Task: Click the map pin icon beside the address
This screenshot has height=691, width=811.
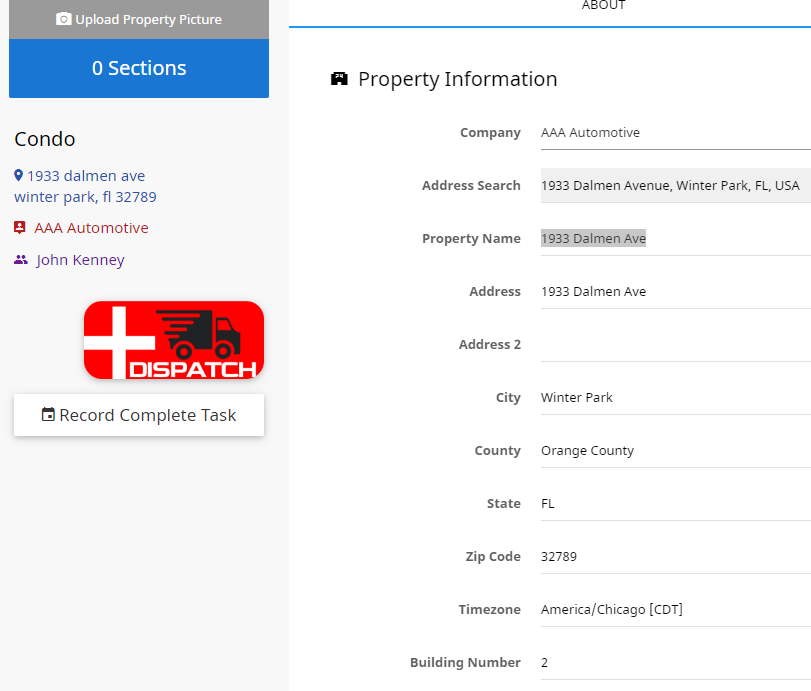Action: 18,176
